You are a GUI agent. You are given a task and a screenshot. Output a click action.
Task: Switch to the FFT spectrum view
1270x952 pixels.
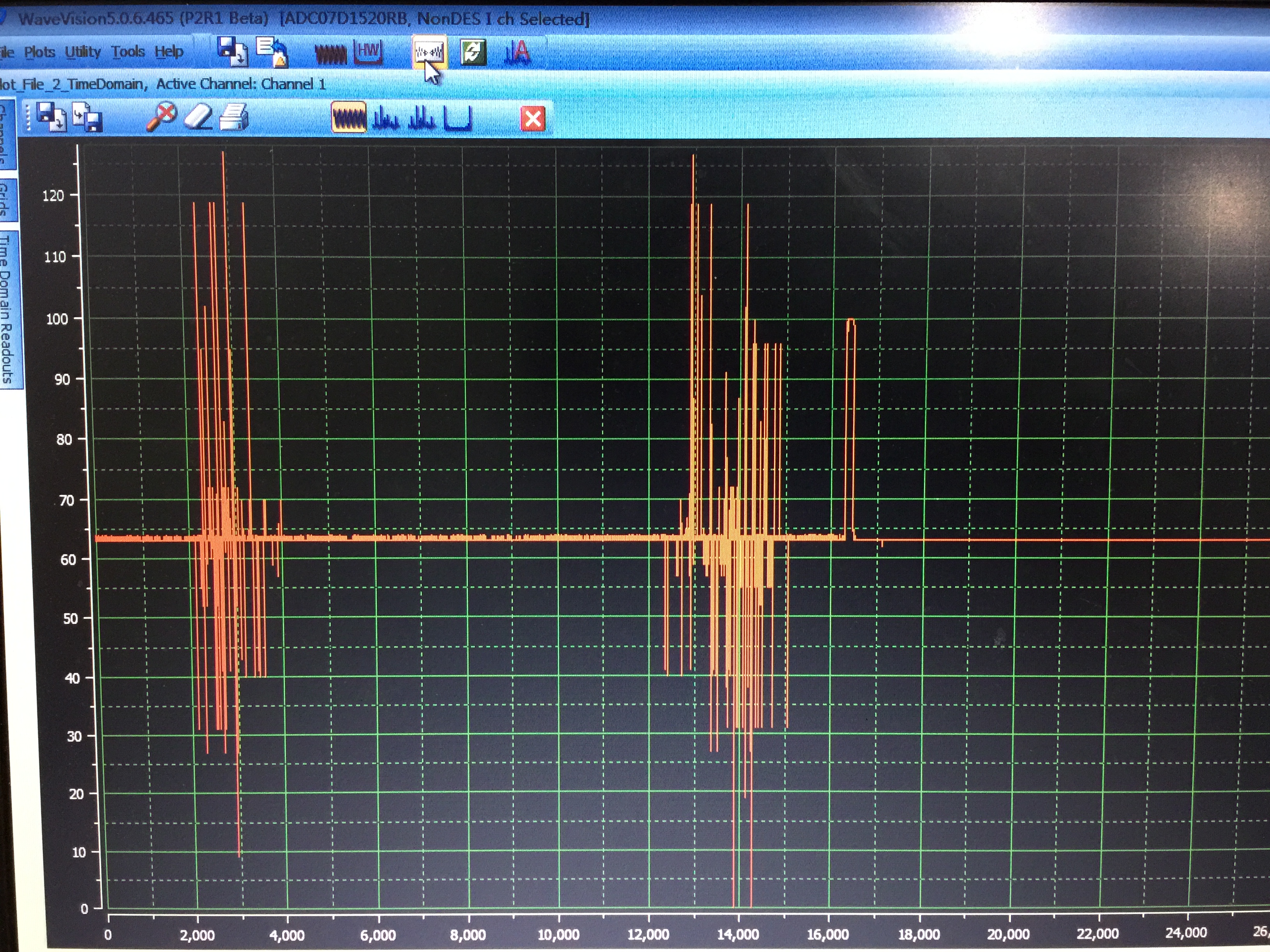tap(386, 118)
